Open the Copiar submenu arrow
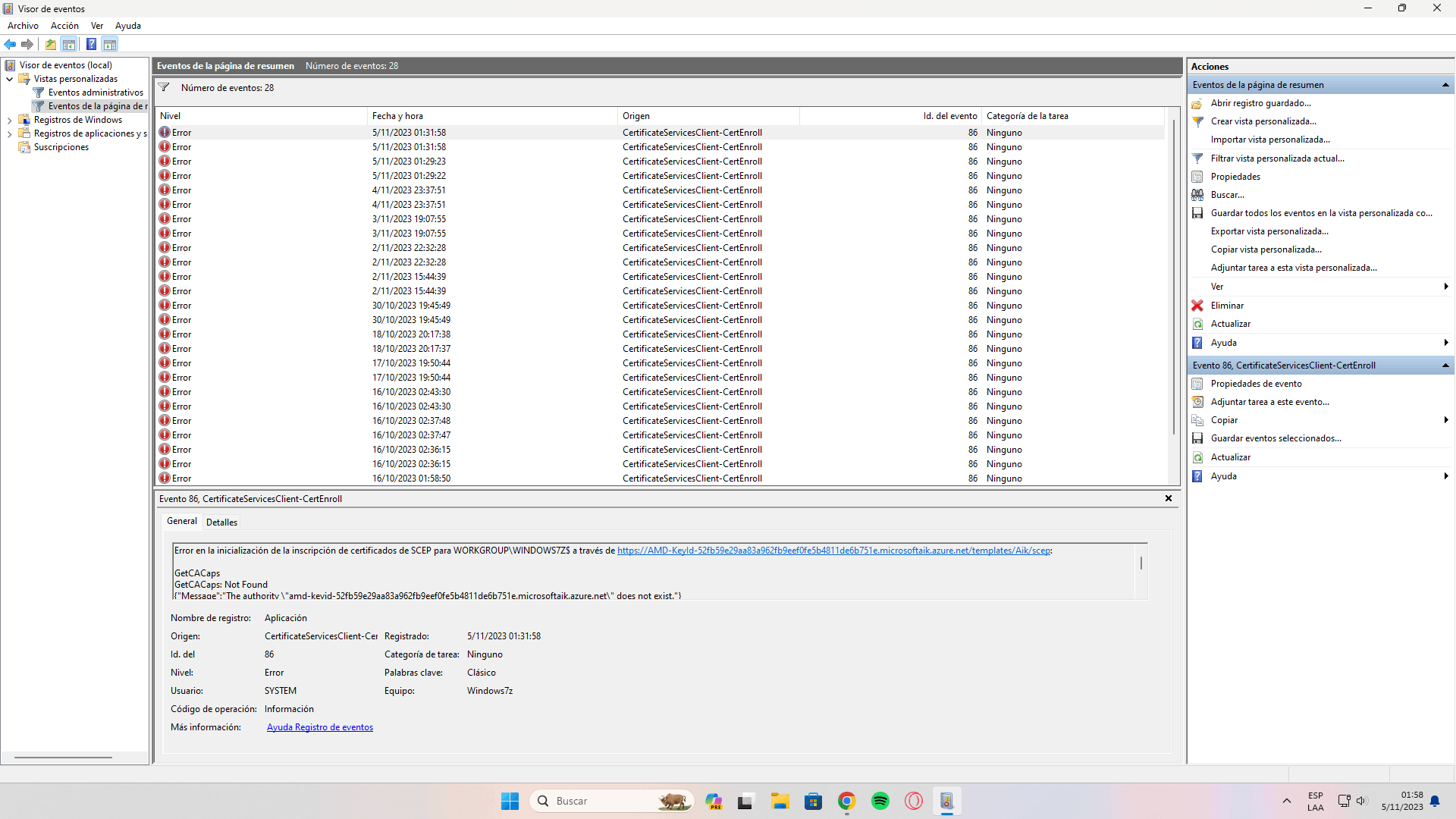The width and height of the screenshot is (1456, 819). pyautogui.click(x=1445, y=420)
